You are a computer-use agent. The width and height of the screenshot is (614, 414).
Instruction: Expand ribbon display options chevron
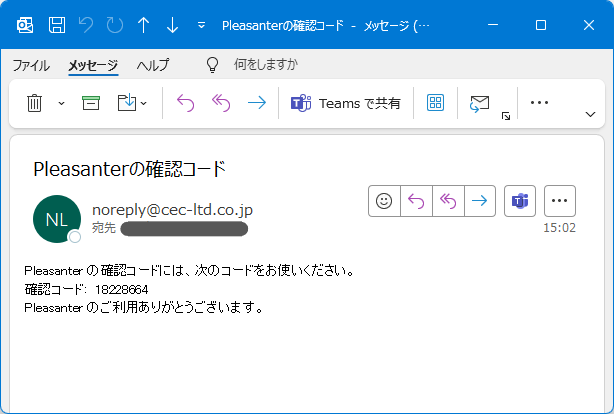pyautogui.click(x=591, y=114)
